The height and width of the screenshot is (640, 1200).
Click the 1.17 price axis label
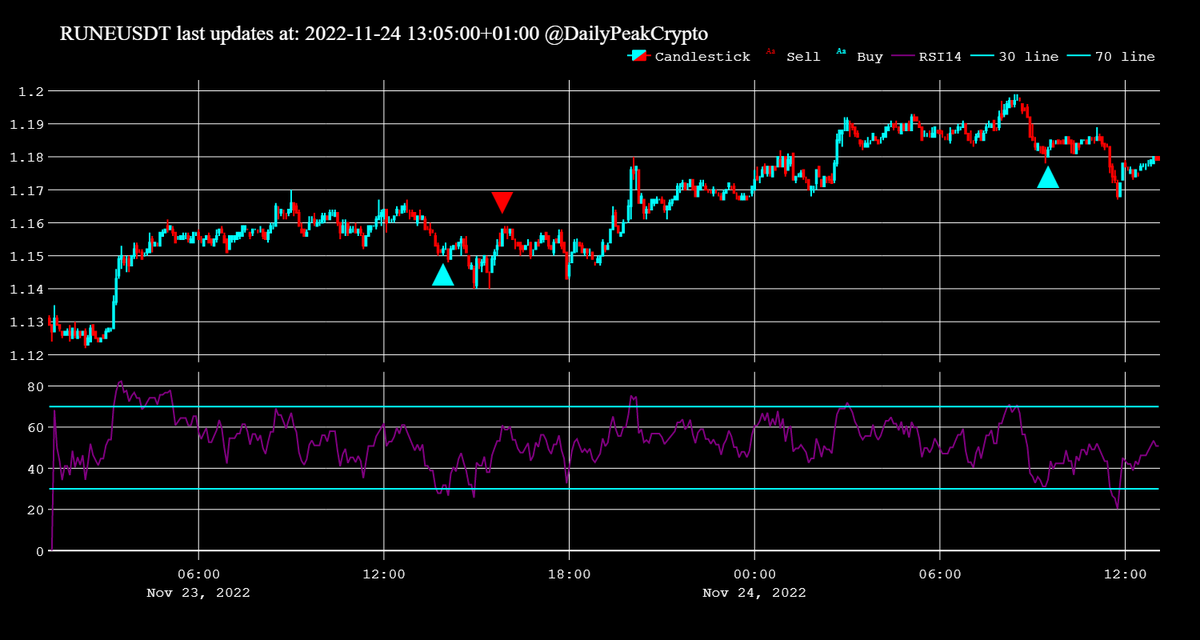[26, 190]
